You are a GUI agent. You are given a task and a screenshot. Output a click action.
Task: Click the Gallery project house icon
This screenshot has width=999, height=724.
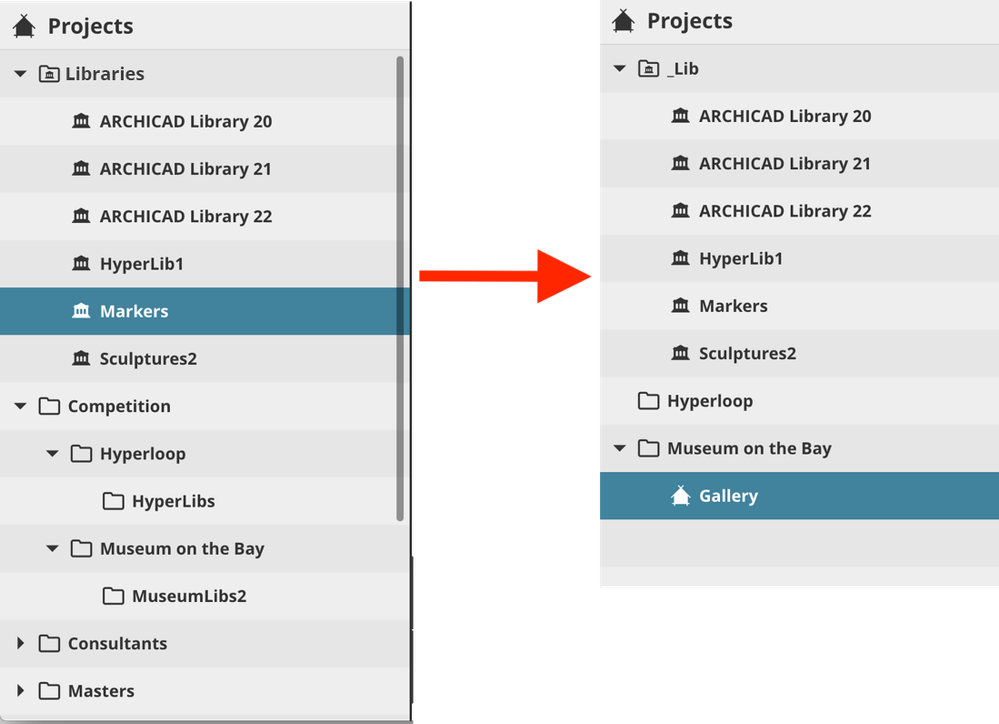point(681,495)
